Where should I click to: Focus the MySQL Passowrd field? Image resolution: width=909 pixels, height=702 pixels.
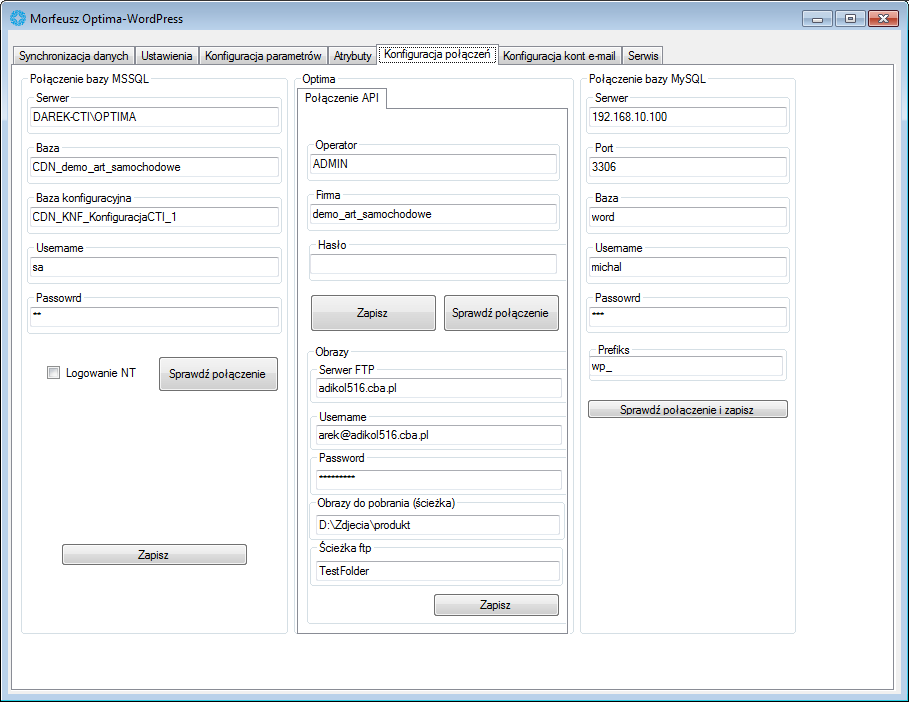coord(688,317)
